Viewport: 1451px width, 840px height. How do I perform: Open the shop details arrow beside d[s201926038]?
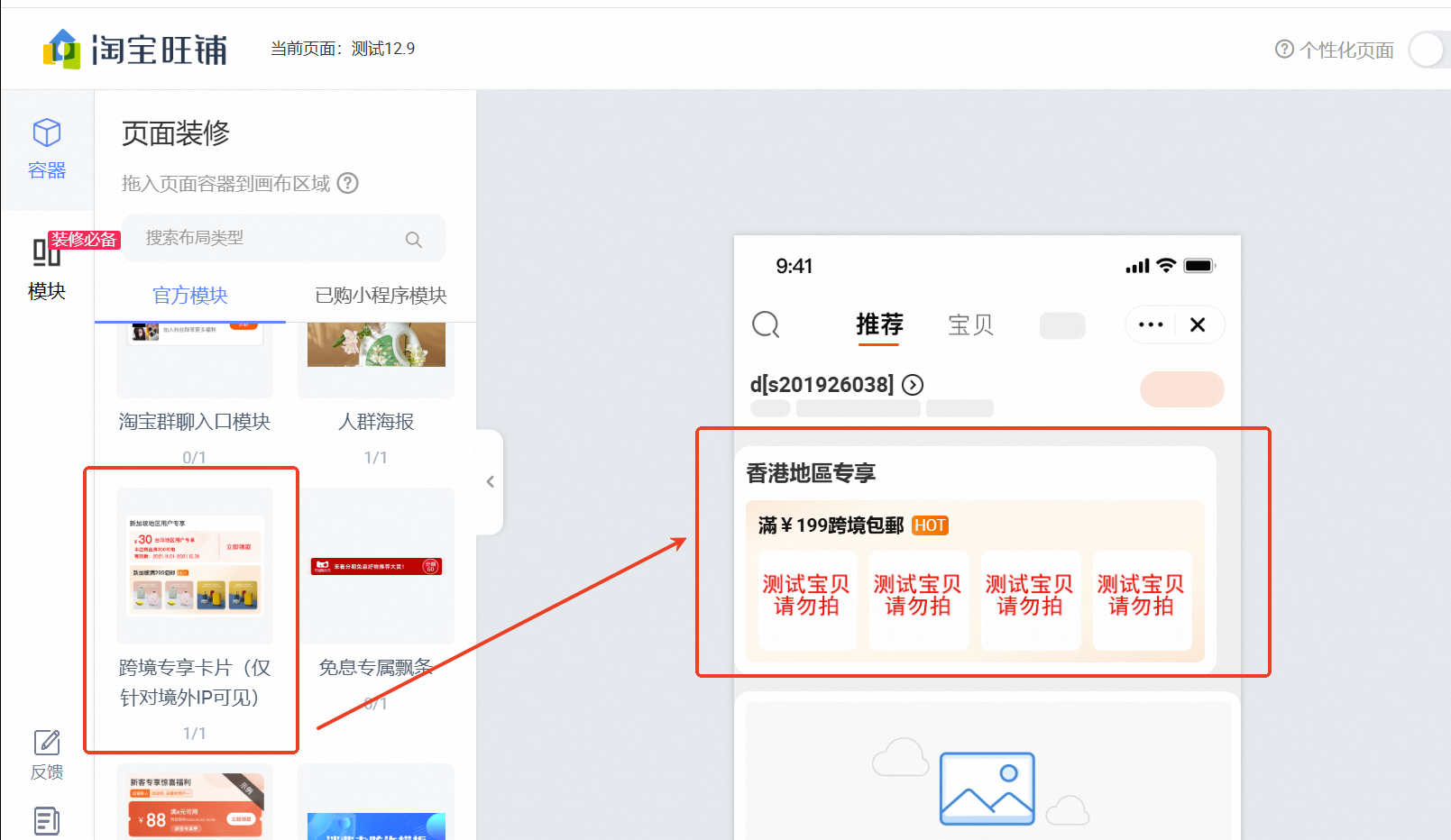tap(913, 385)
